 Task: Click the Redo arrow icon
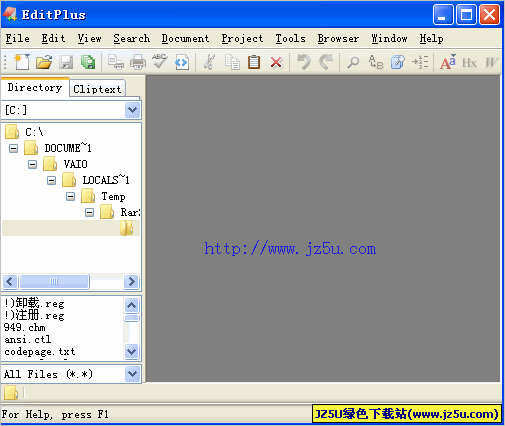[x=326, y=62]
